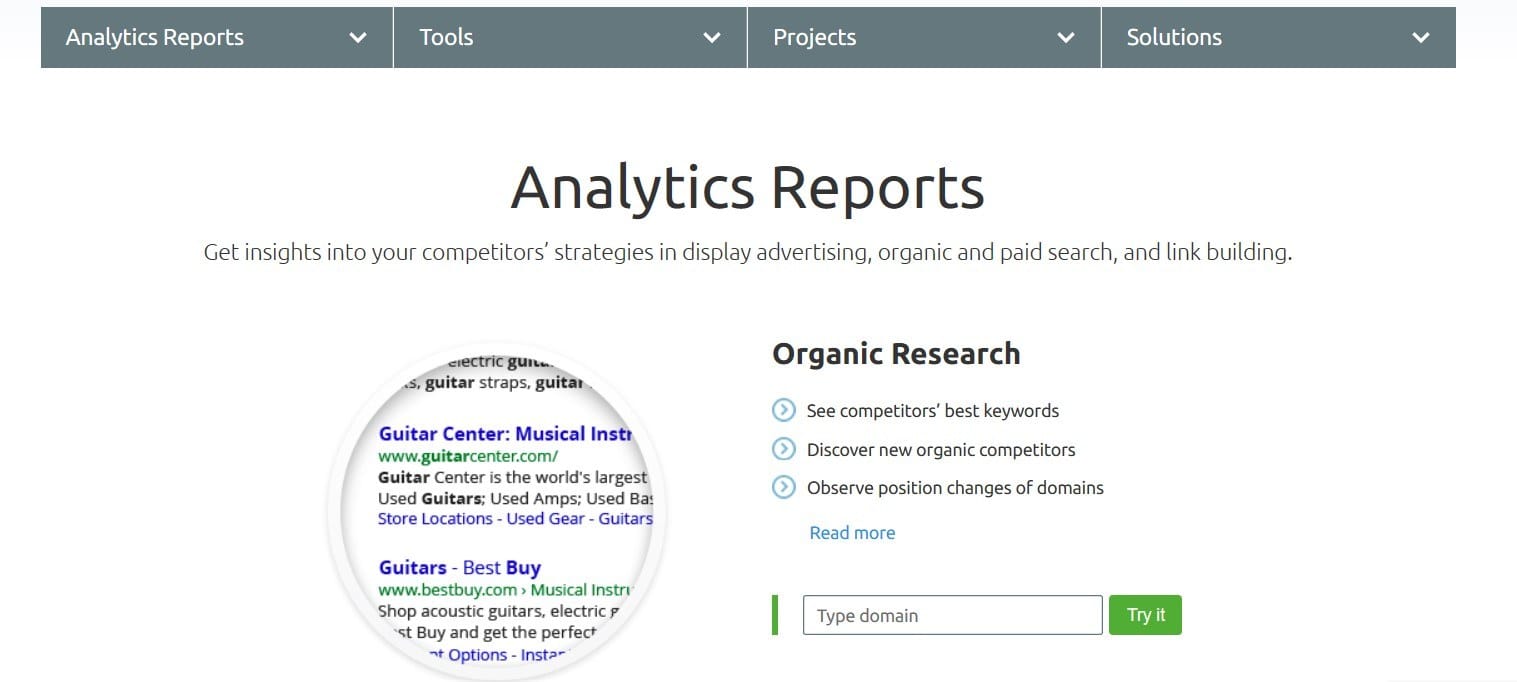Expand the Analytics Reports chevron arrow
Screen dimensions: 1517x682
click(x=358, y=38)
